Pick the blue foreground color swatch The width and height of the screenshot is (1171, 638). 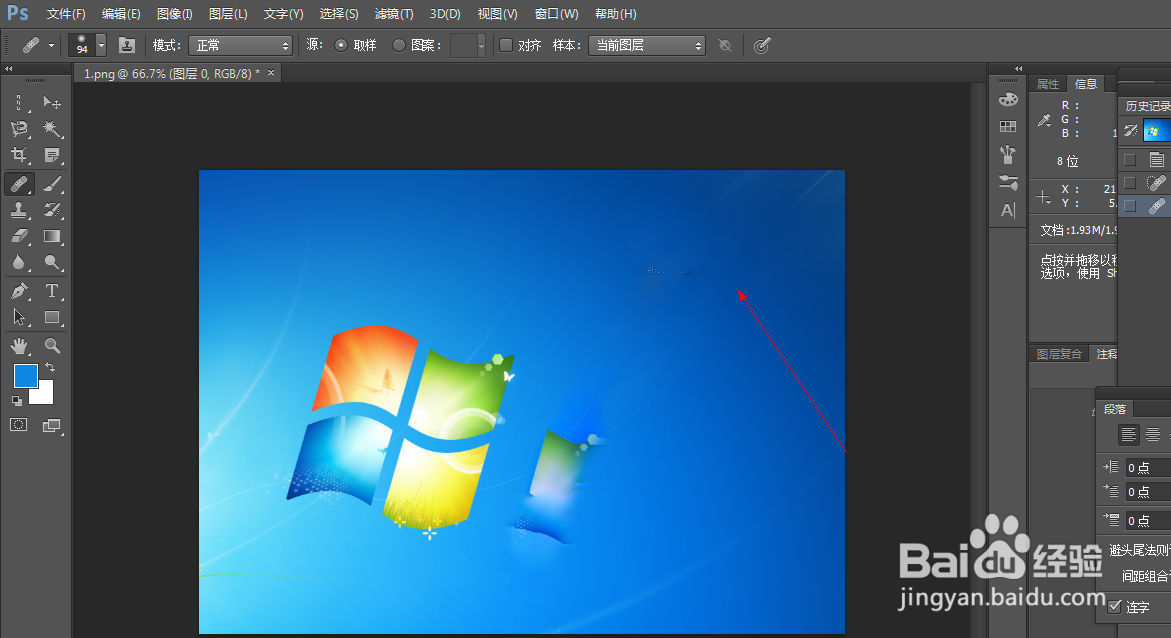25,376
